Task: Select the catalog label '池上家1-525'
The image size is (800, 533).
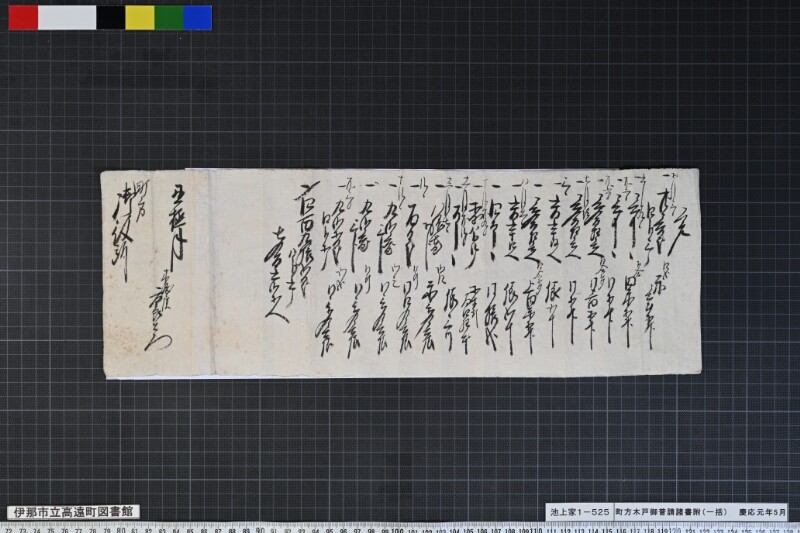Action: pos(580,512)
